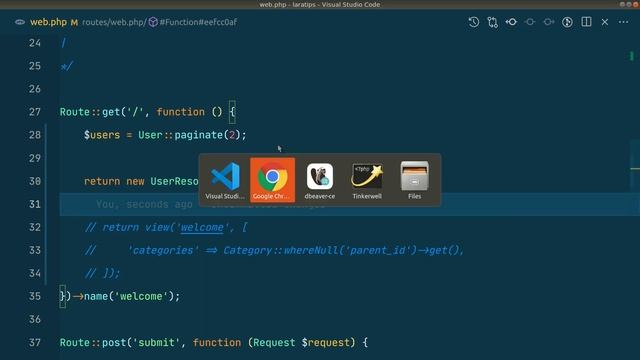Click the compare changes git icon
640x360 pixels.
[x=492, y=22]
